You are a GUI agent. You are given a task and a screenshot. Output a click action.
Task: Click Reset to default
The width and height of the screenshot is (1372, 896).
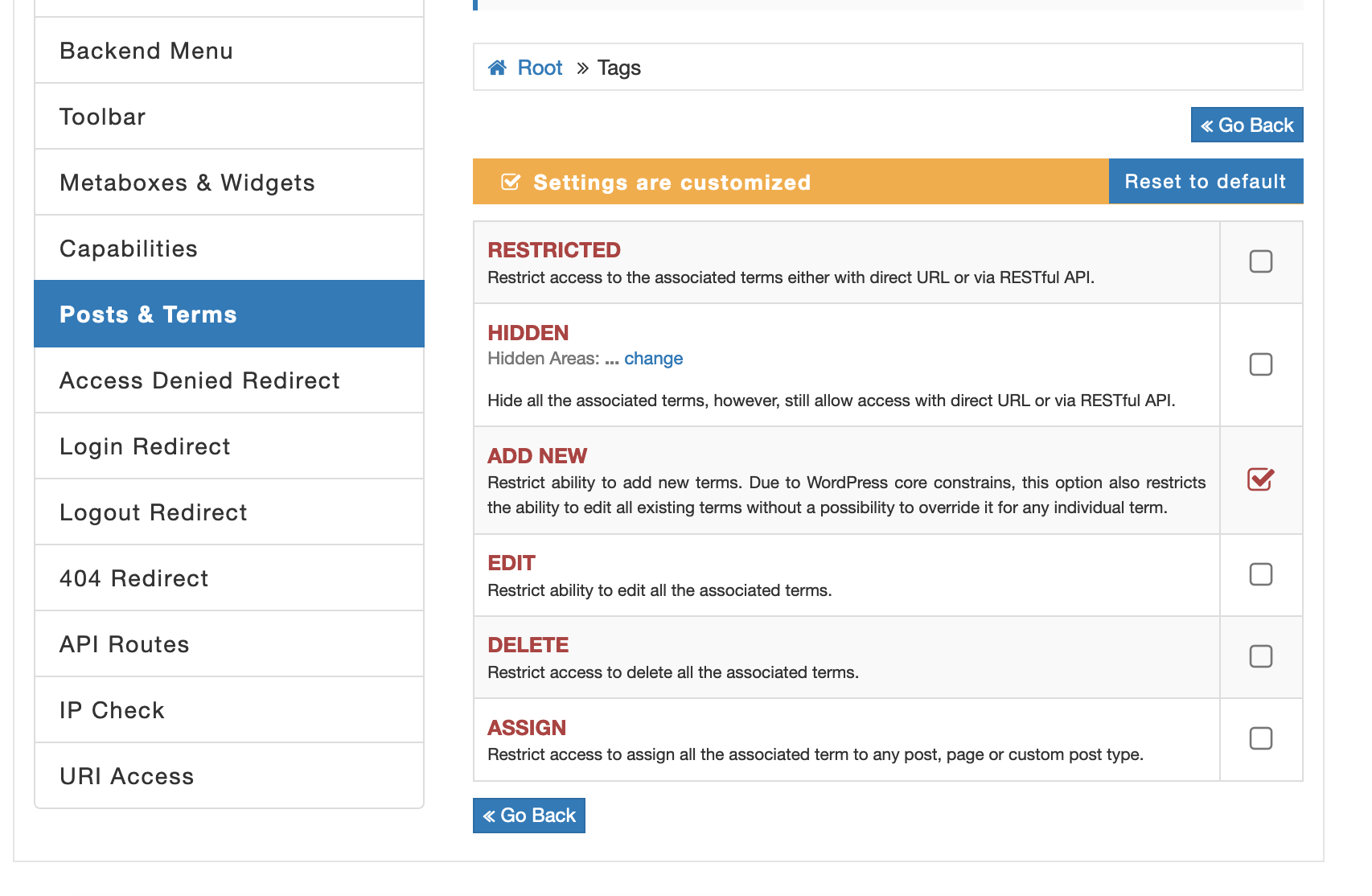[1206, 181]
